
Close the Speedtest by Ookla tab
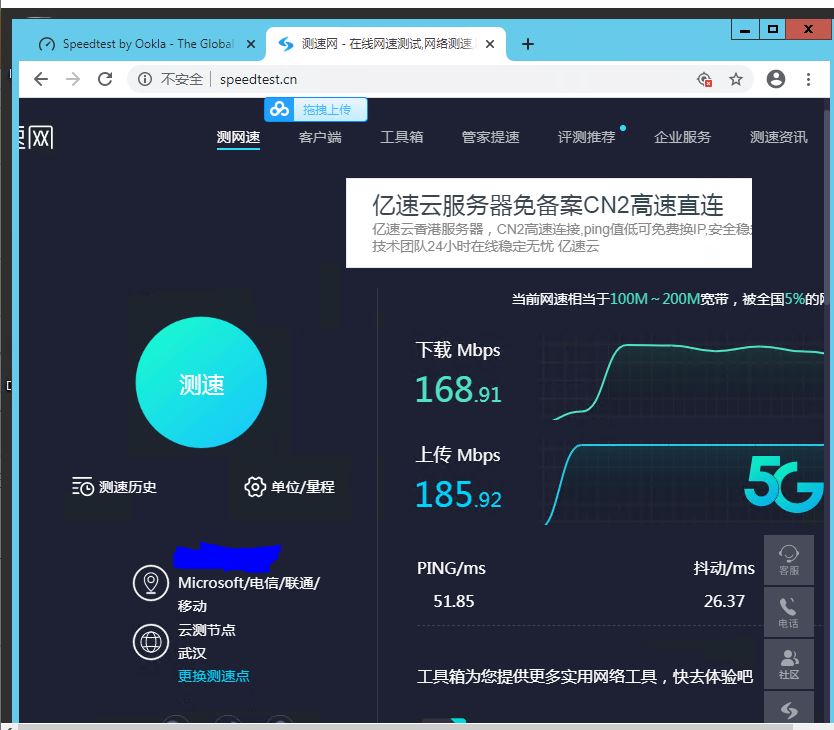(251, 44)
